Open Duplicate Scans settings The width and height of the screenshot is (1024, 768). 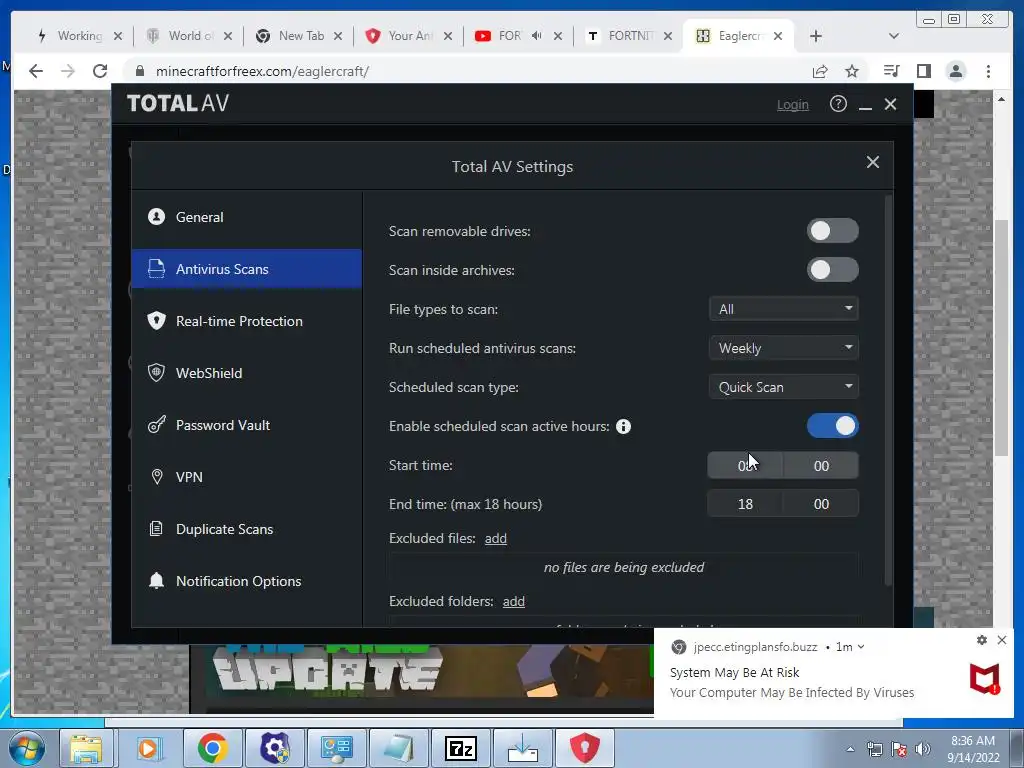coord(246,529)
